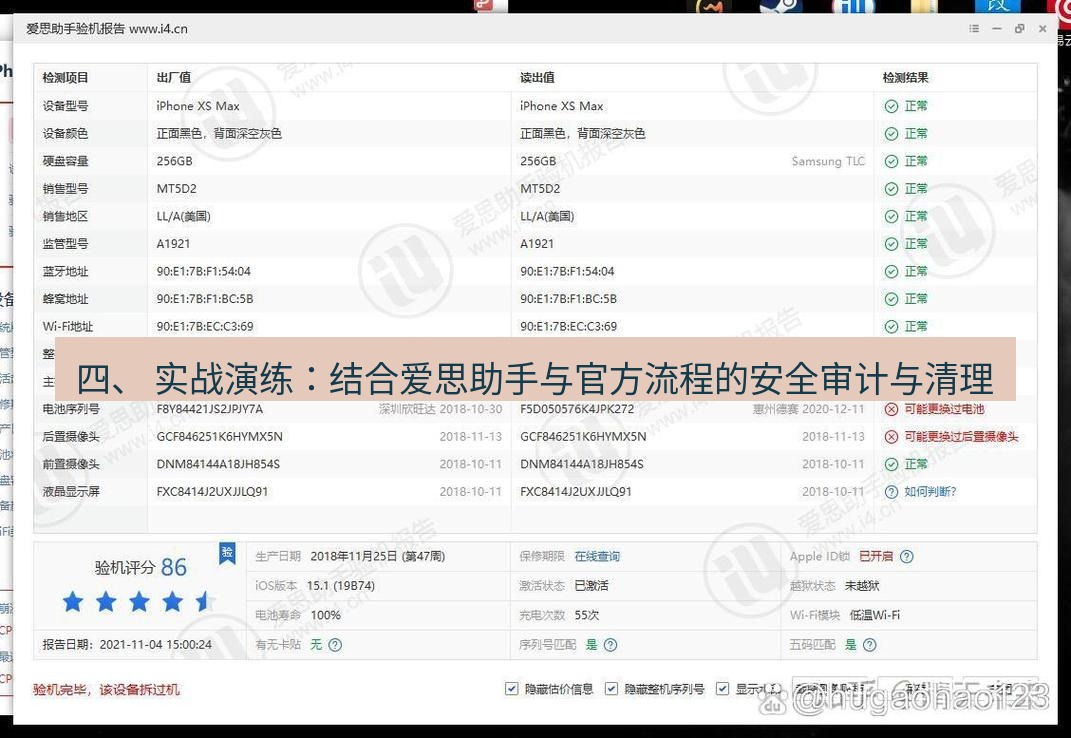
Task: Click the 检测项目 column header
Action: coord(65,78)
